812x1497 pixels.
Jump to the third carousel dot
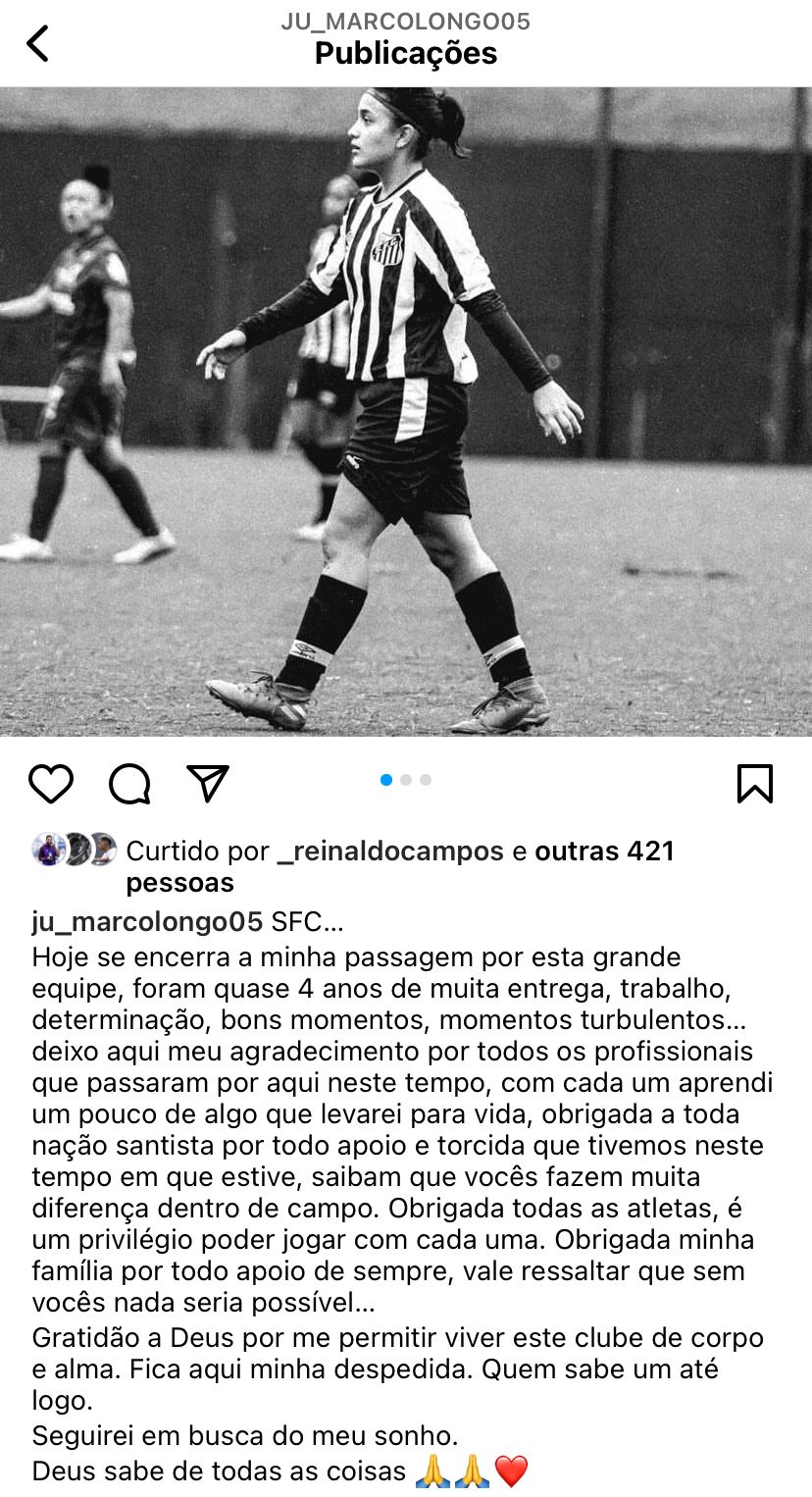(426, 780)
